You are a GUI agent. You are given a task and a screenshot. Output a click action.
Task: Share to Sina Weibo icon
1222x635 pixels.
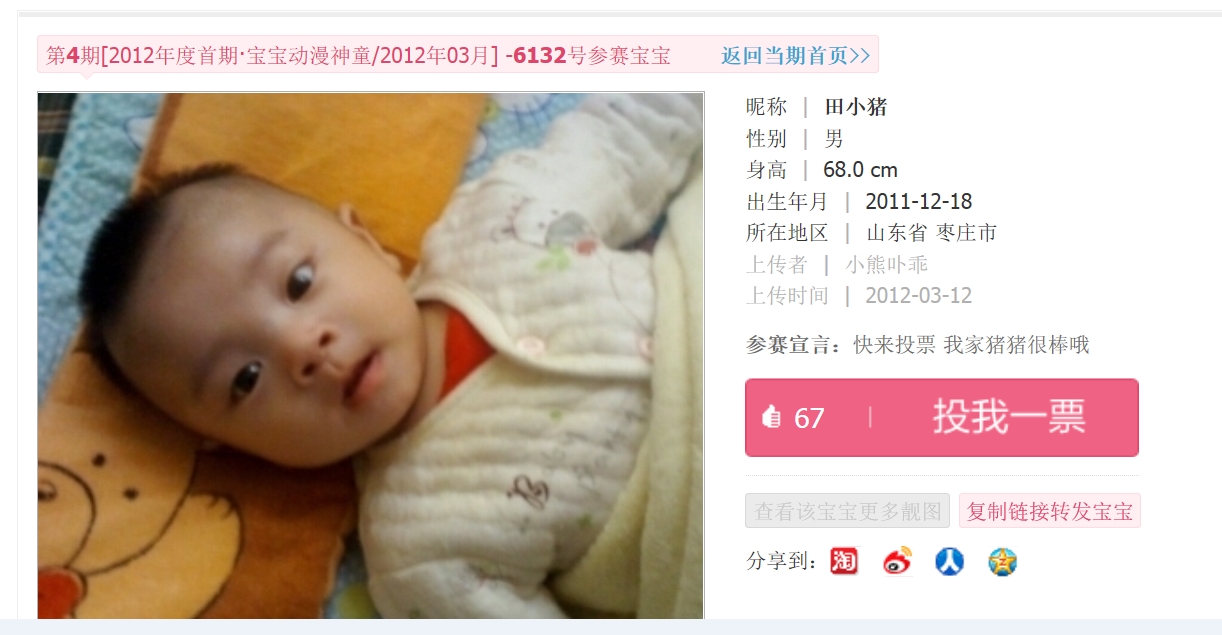[x=897, y=562]
